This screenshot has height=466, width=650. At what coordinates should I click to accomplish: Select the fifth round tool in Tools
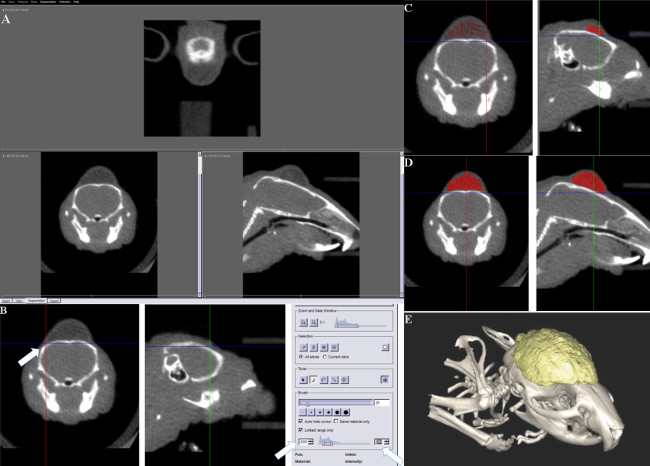point(344,380)
